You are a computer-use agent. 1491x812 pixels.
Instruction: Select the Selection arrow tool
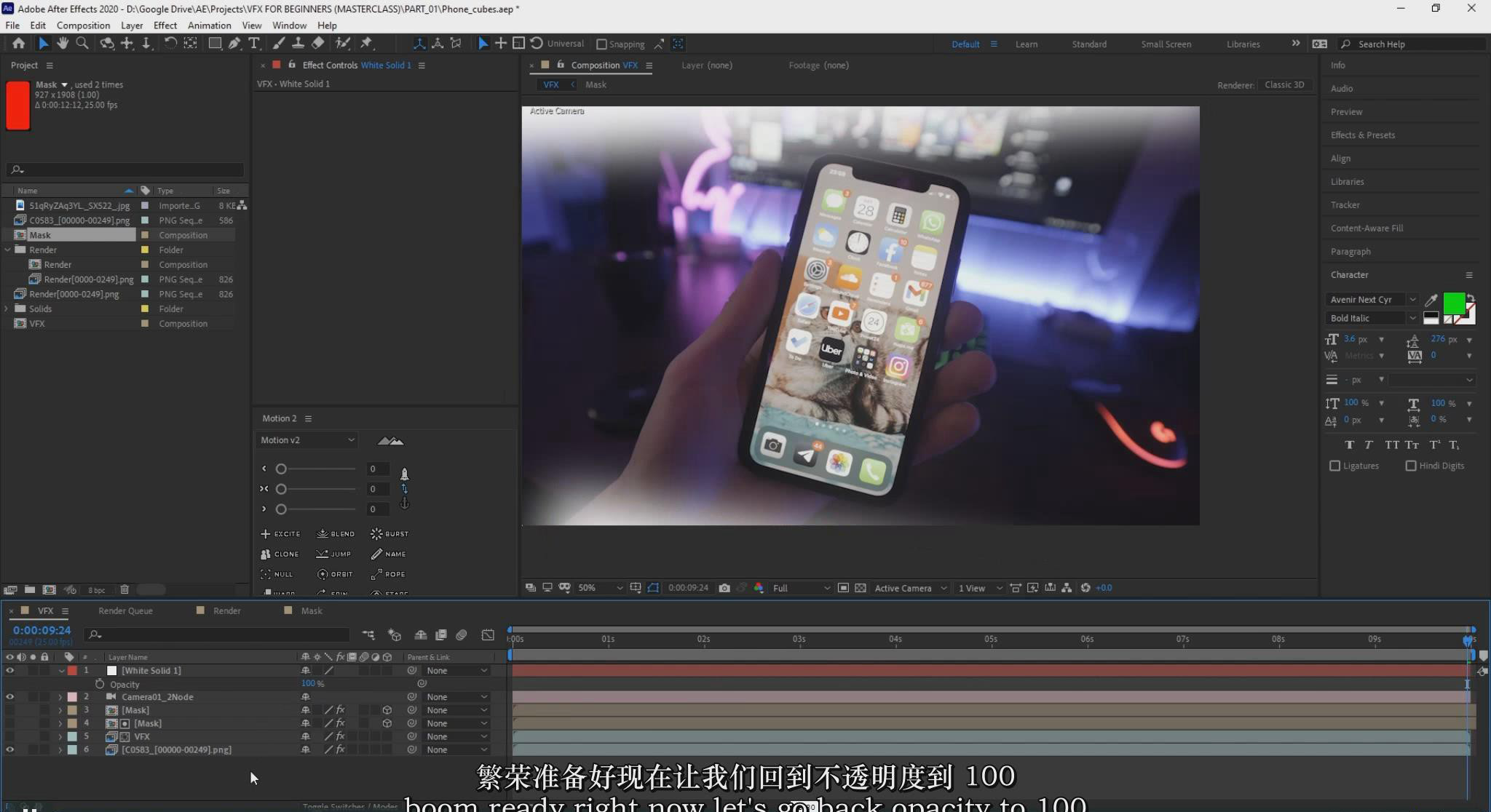(43, 44)
